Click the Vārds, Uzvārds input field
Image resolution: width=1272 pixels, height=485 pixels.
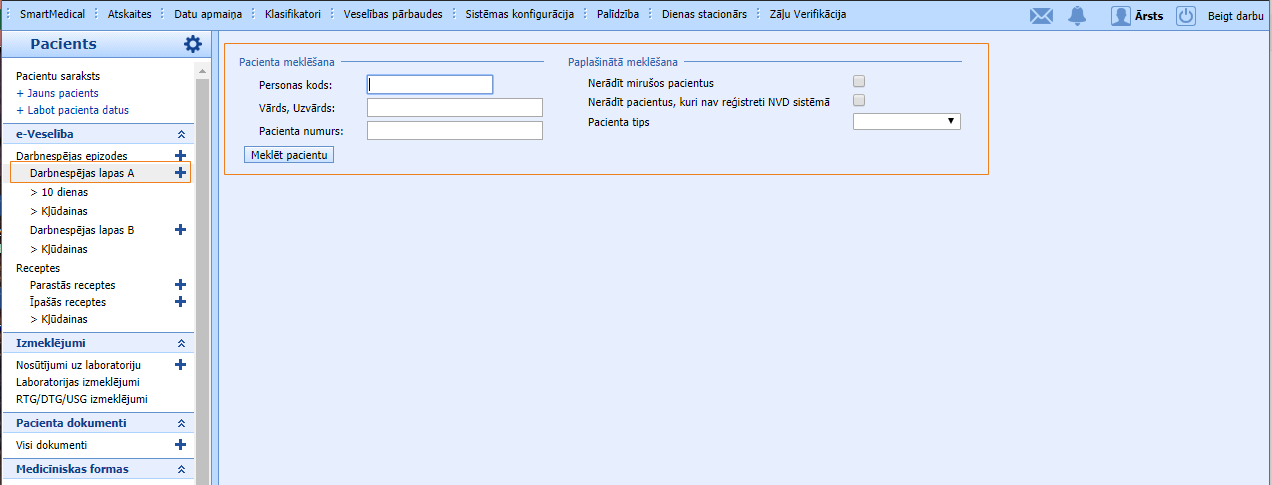coord(454,107)
